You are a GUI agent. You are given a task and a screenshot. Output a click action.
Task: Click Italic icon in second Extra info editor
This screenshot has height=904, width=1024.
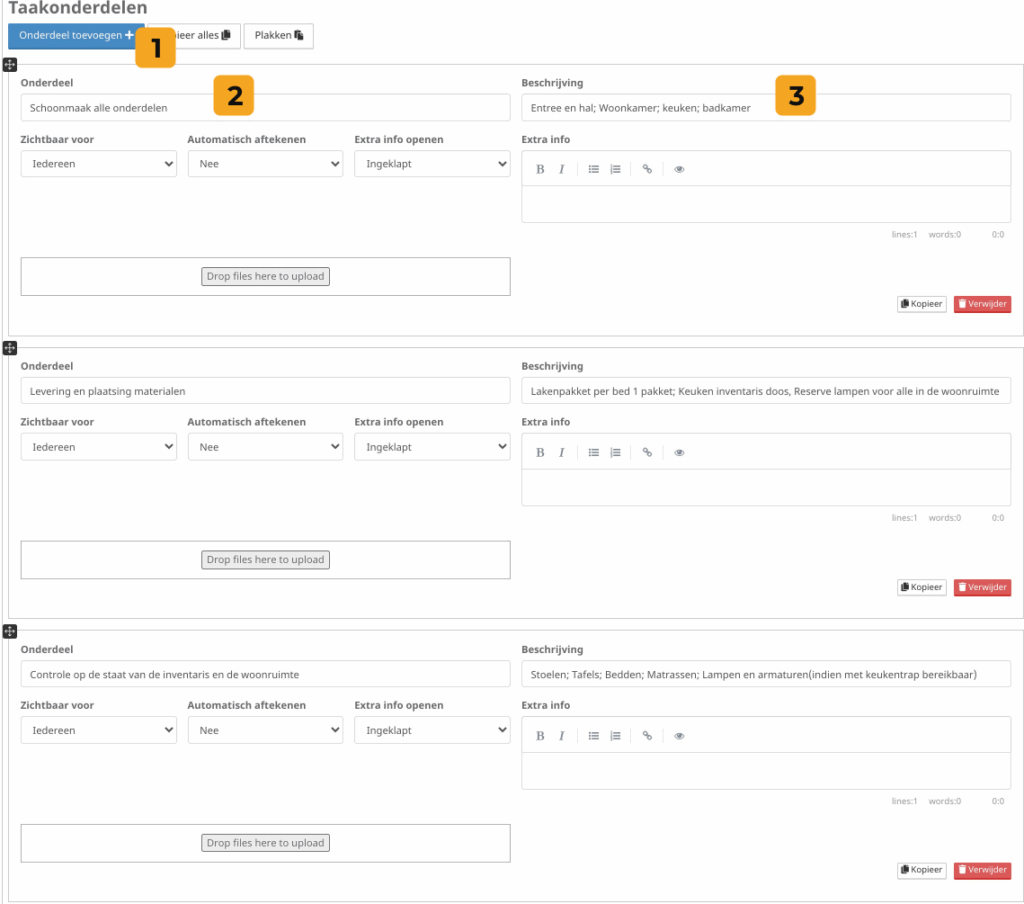(x=562, y=452)
